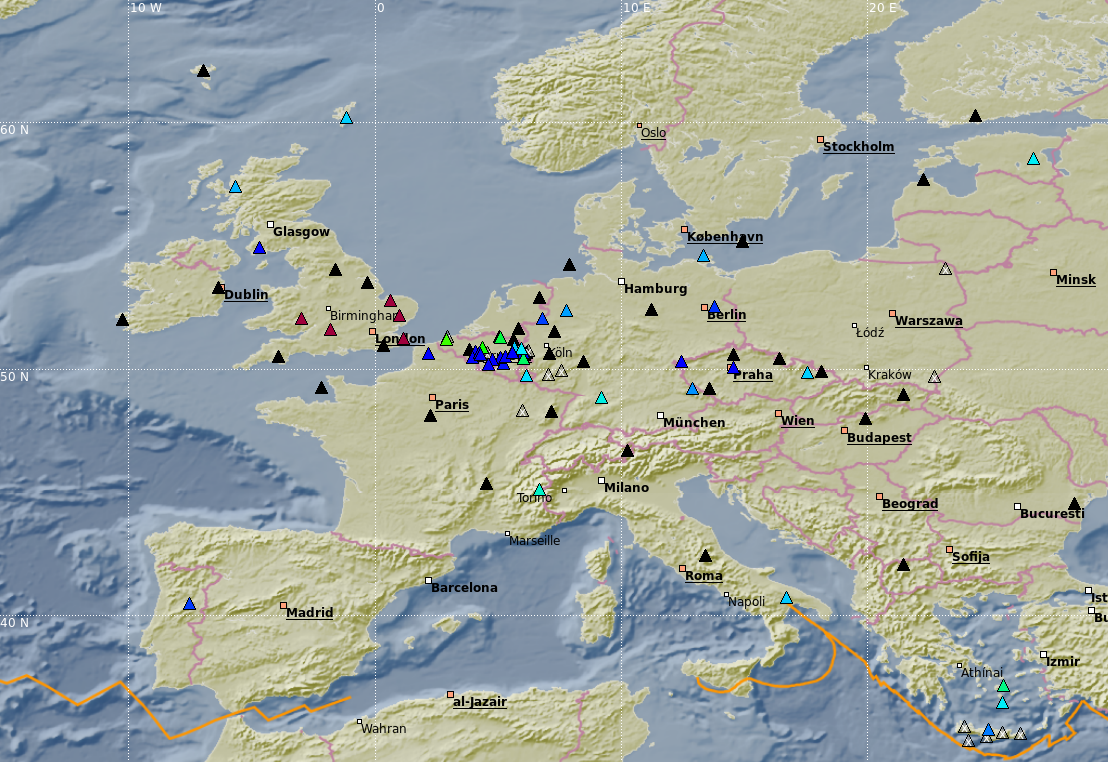The width and height of the screenshot is (1108, 762).
Task: Click the Barcelona city square marker
Action: (x=429, y=581)
